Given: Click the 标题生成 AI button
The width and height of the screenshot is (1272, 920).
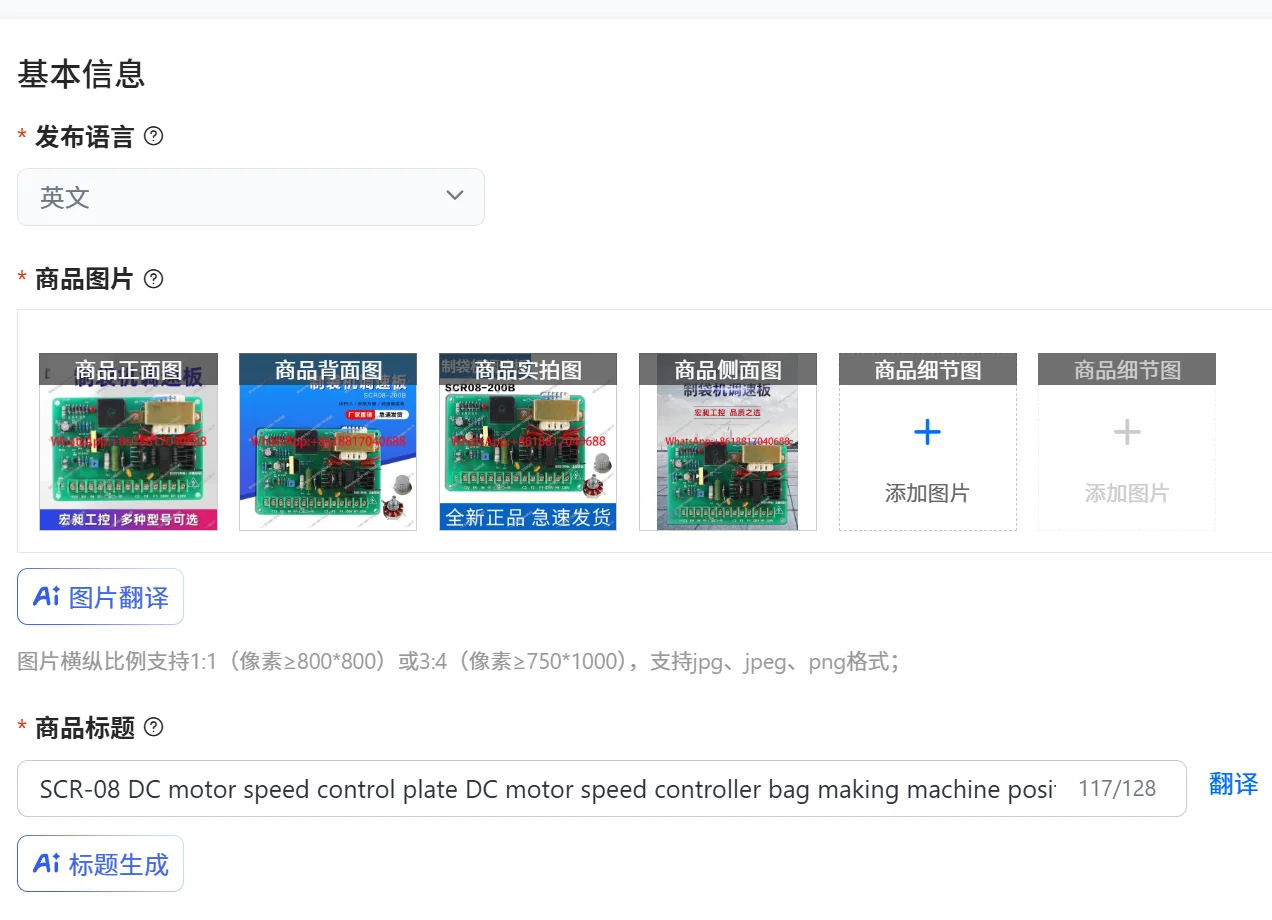Looking at the screenshot, I should coord(100,864).
